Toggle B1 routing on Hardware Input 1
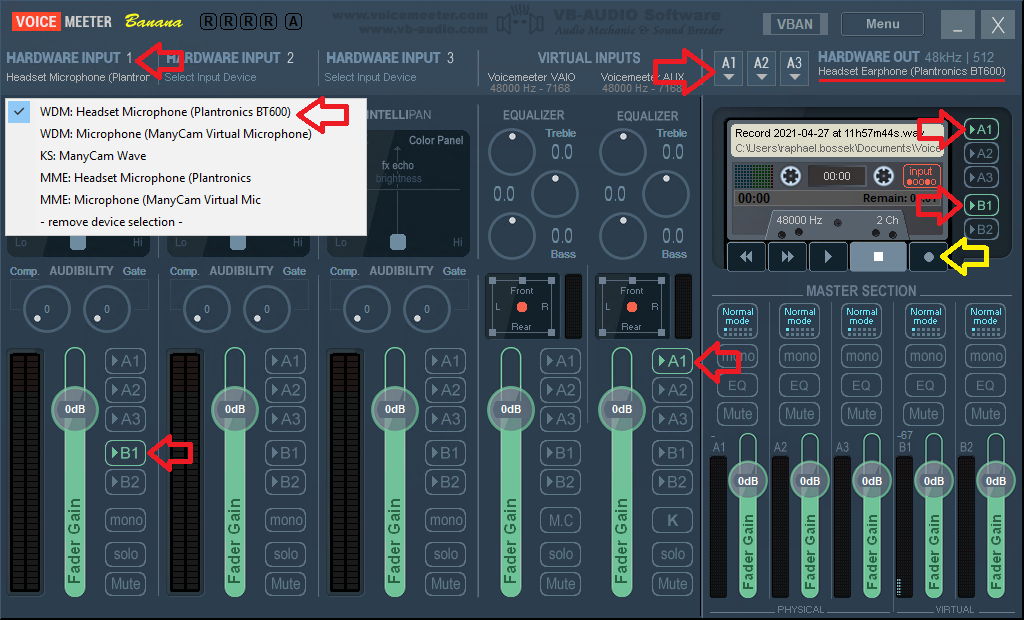The width and height of the screenshot is (1024, 620). tap(126, 453)
